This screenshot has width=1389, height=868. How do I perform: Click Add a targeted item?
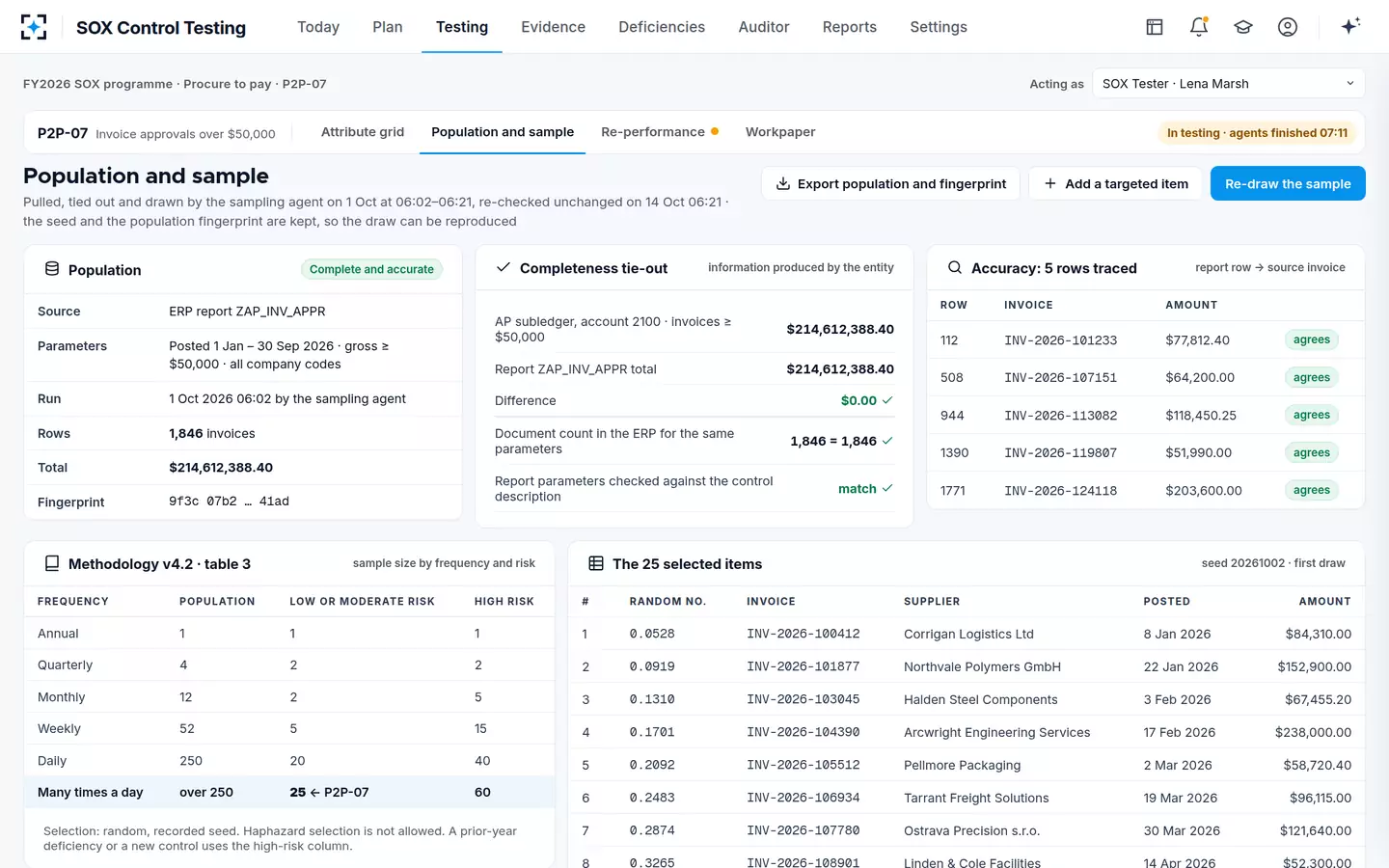[x=1116, y=184]
